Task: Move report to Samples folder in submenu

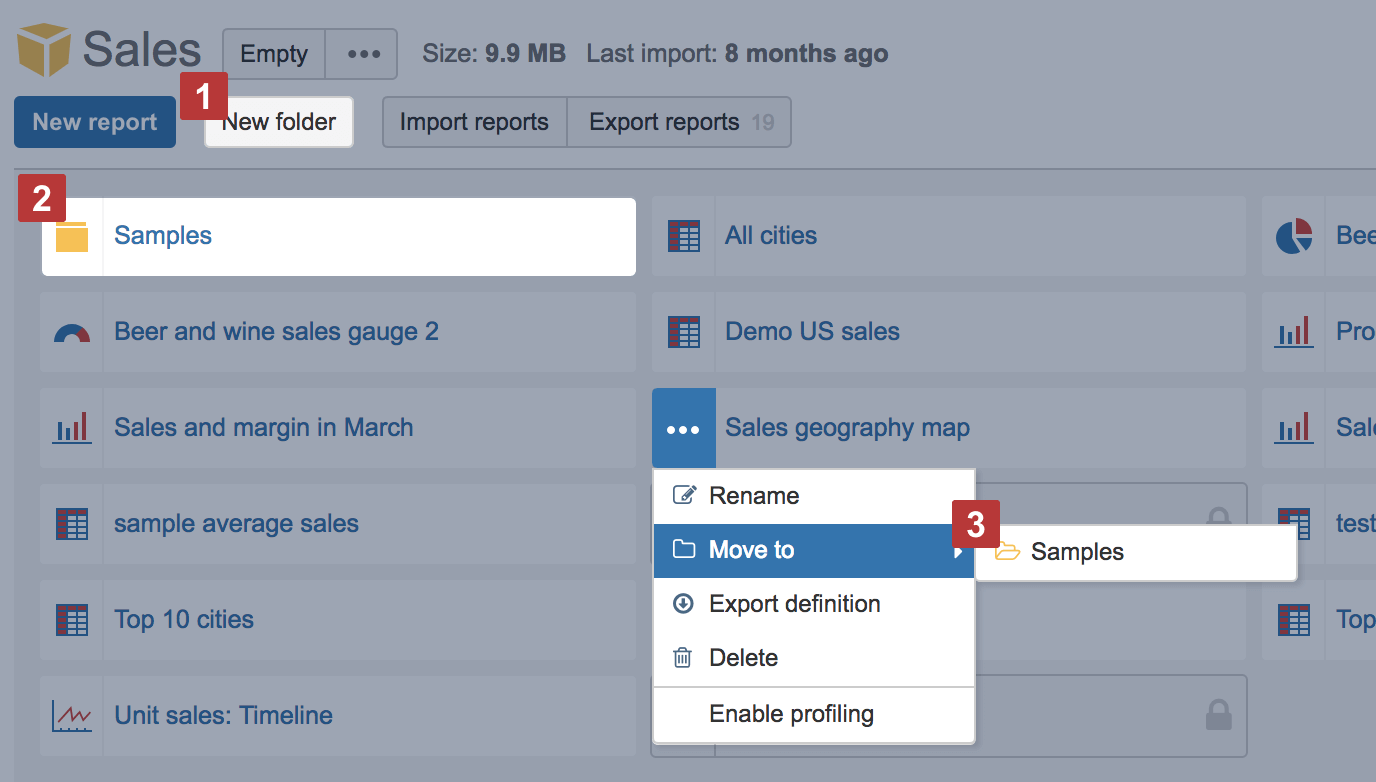Action: click(1077, 552)
